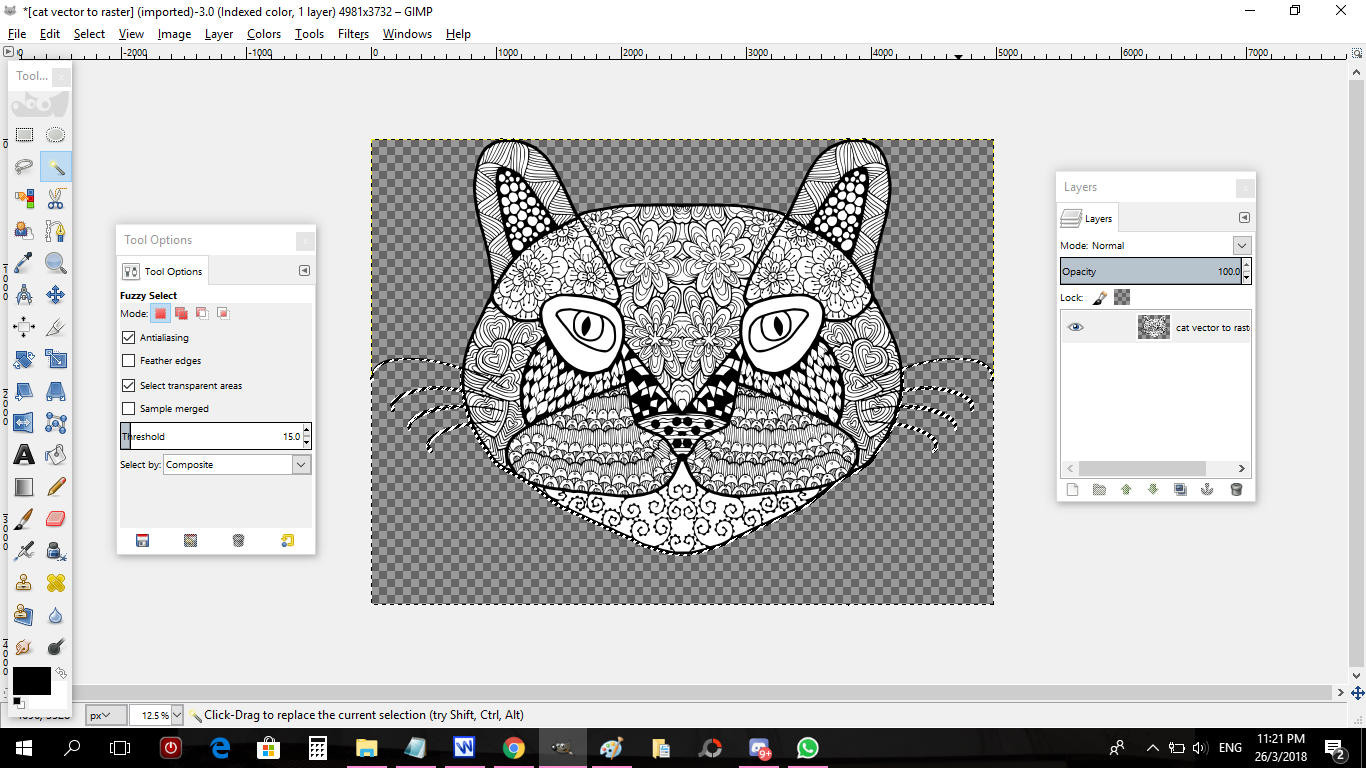Select the Scale tool
This screenshot has height=768, width=1366.
(x=56, y=359)
